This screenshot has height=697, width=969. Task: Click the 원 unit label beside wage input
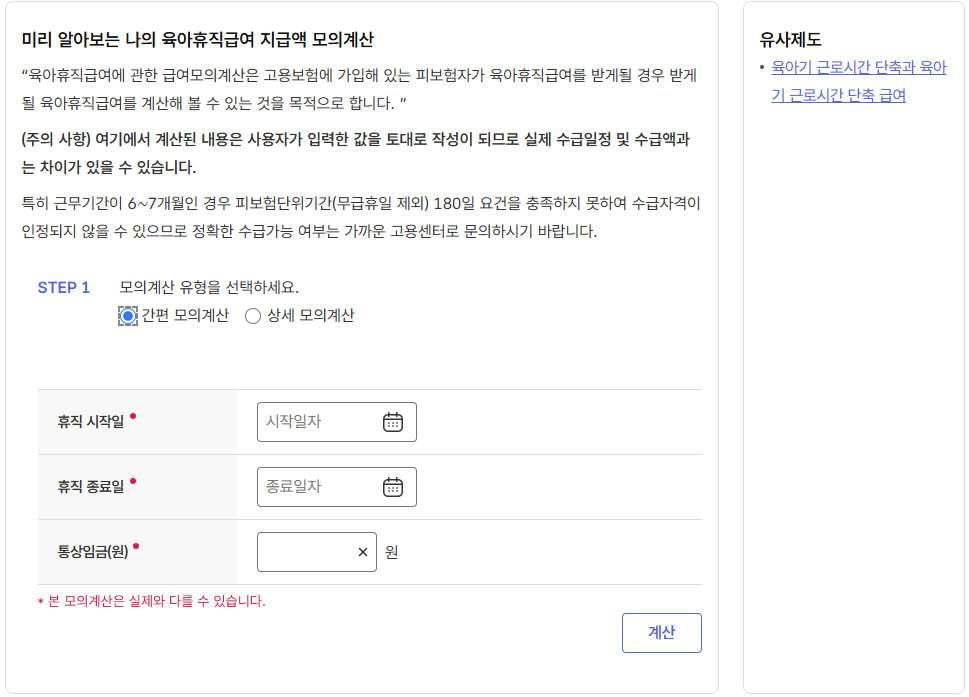tap(392, 552)
